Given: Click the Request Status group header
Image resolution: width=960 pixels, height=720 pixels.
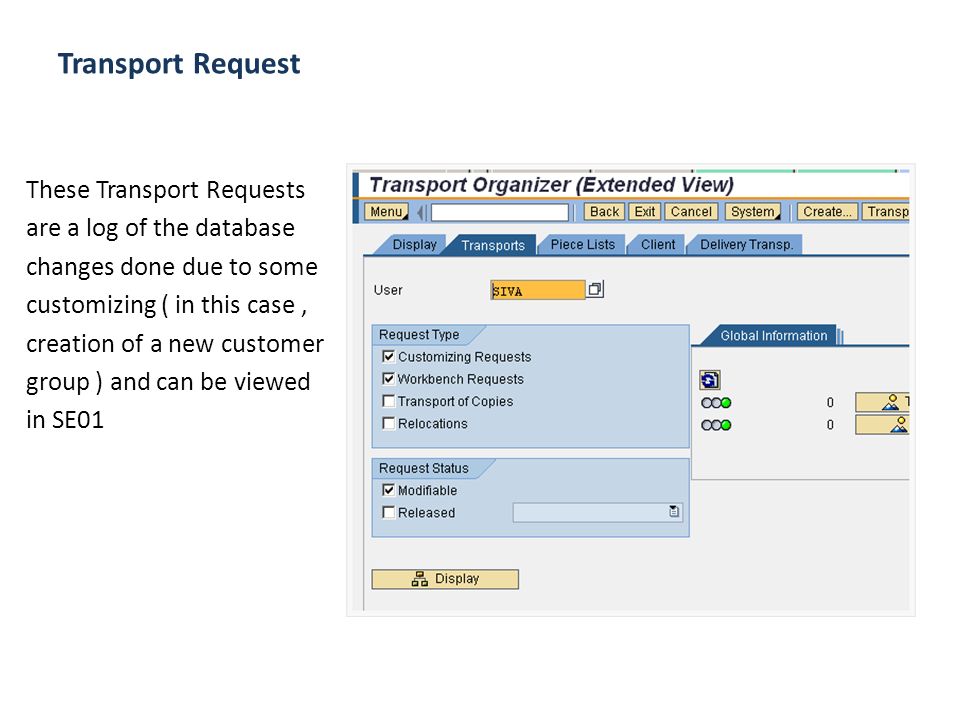Looking at the screenshot, I should tap(424, 468).
